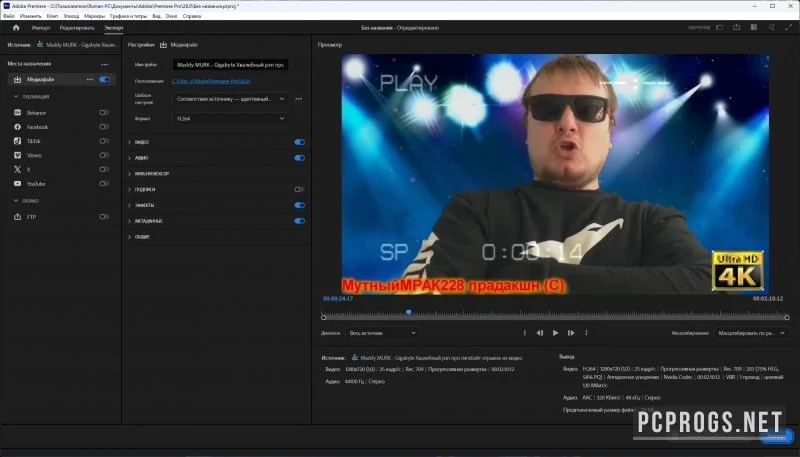Expand the ПОДПИСИ settings section

click(129, 190)
